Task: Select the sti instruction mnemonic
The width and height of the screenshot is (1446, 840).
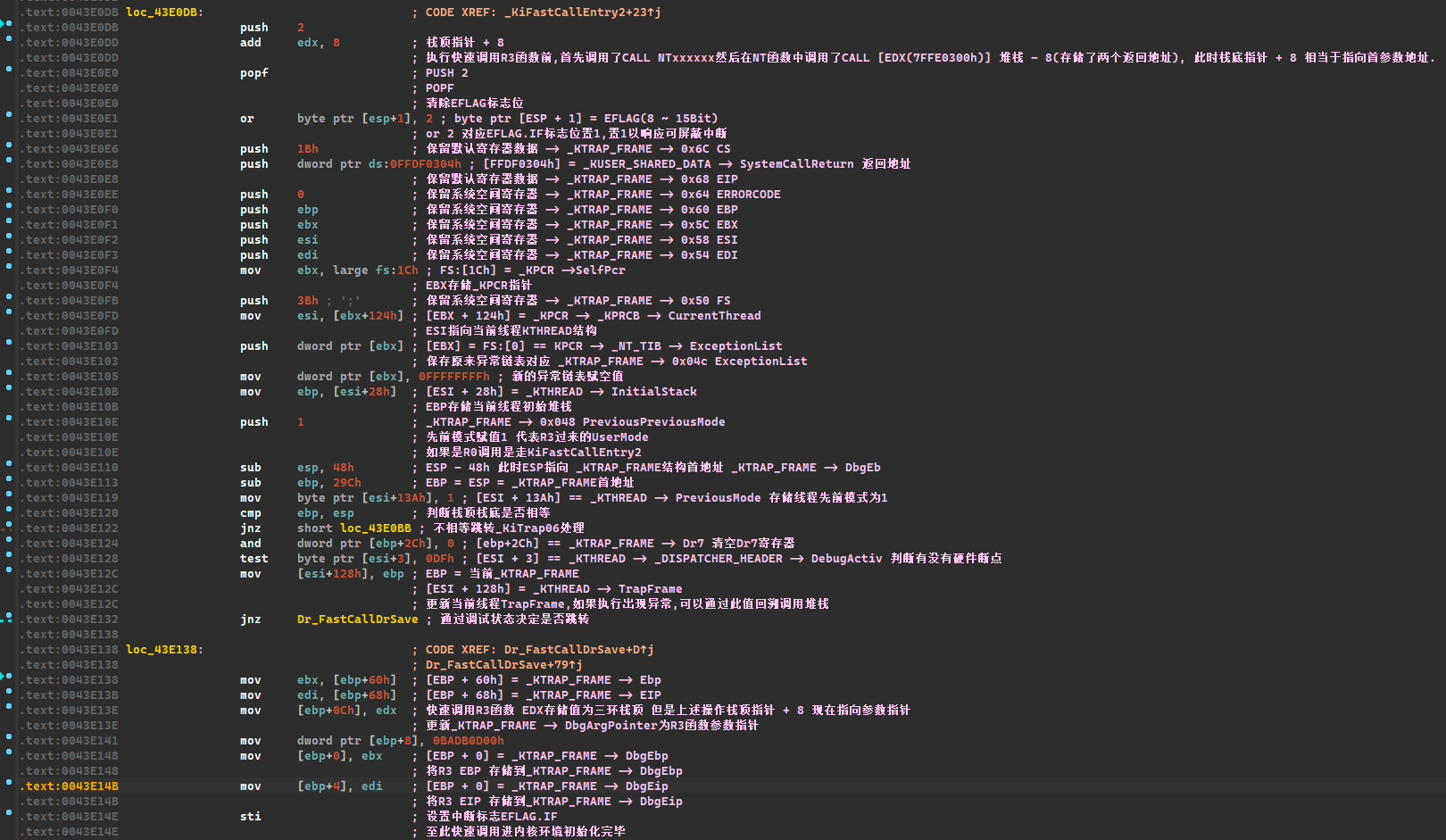Action: (251, 817)
